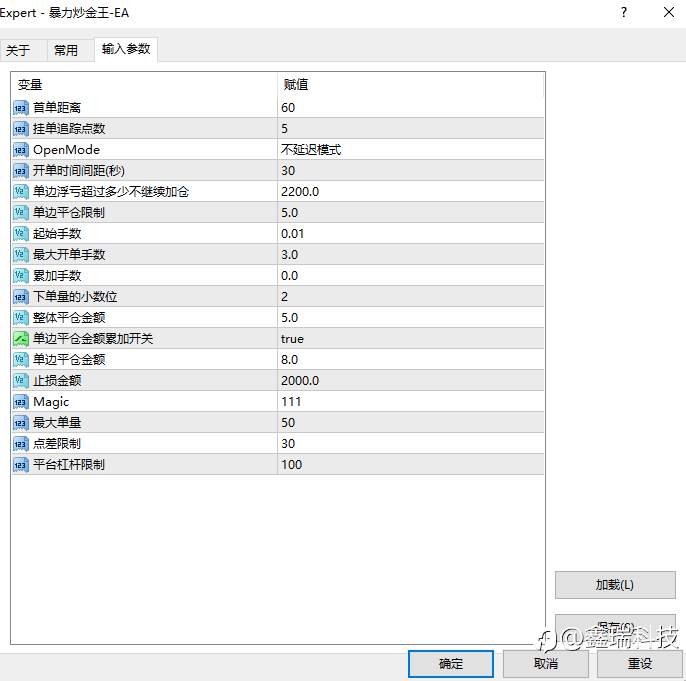Close the Expert dialog window
The width and height of the screenshot is (686, 681).
pyautogui.click(x=669, y=12)
